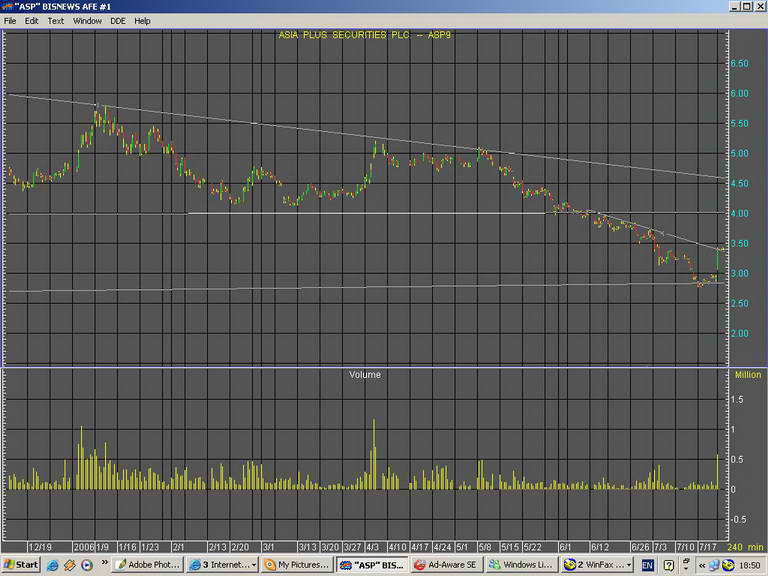The height and width of the screenshot is (576, 768).
Task: Click the 5/8 date axis label
Action: coord(485,547)
